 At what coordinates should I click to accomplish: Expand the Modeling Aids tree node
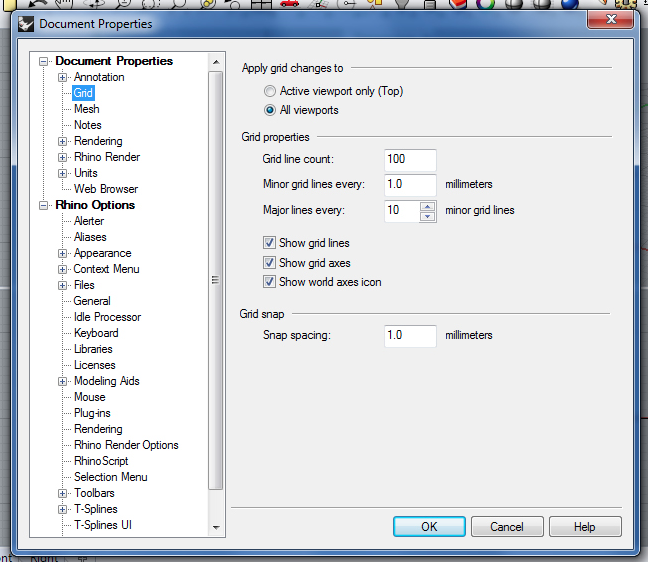[x=62, y=381]
